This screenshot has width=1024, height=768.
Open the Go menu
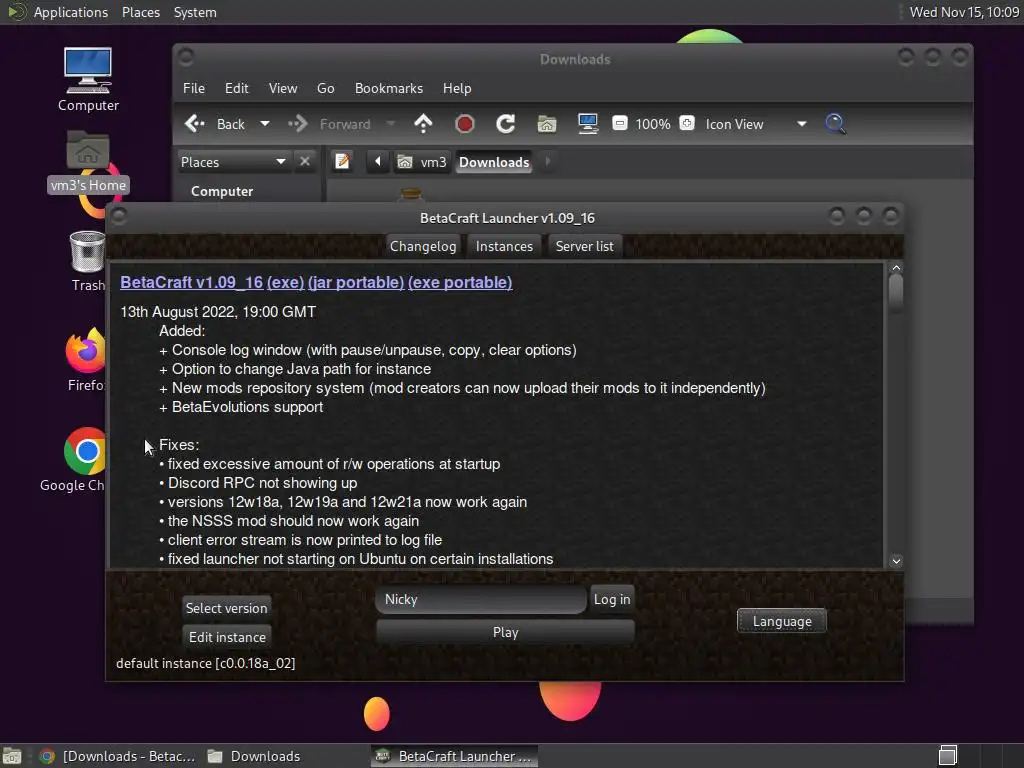[325, 88]
